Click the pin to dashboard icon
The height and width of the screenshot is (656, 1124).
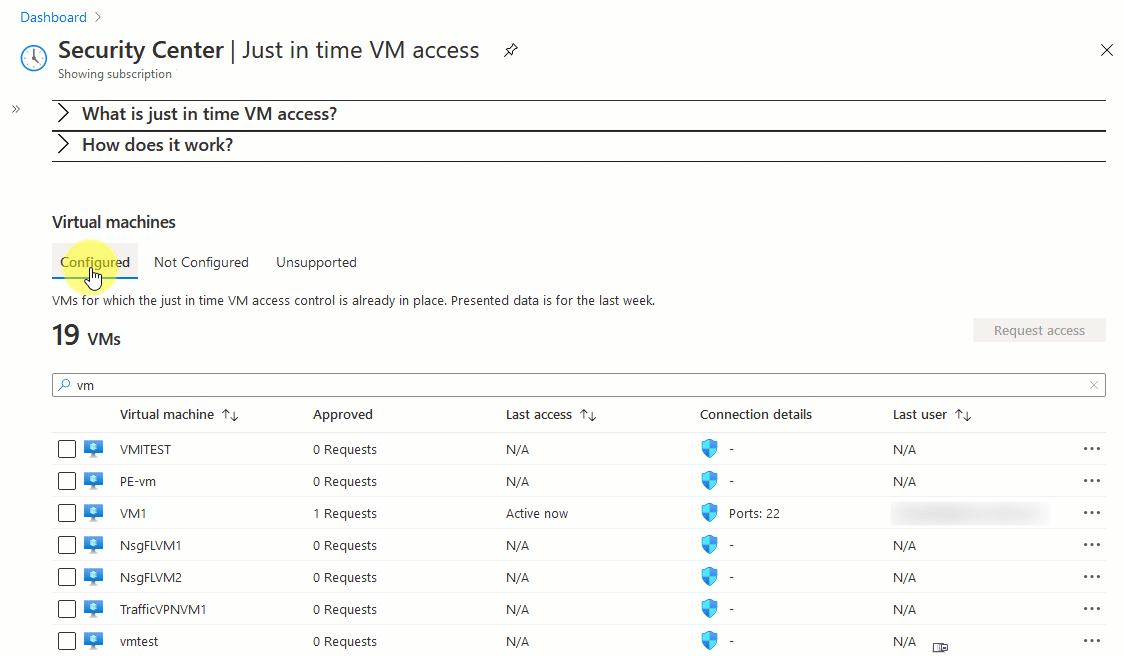[511, 50]
